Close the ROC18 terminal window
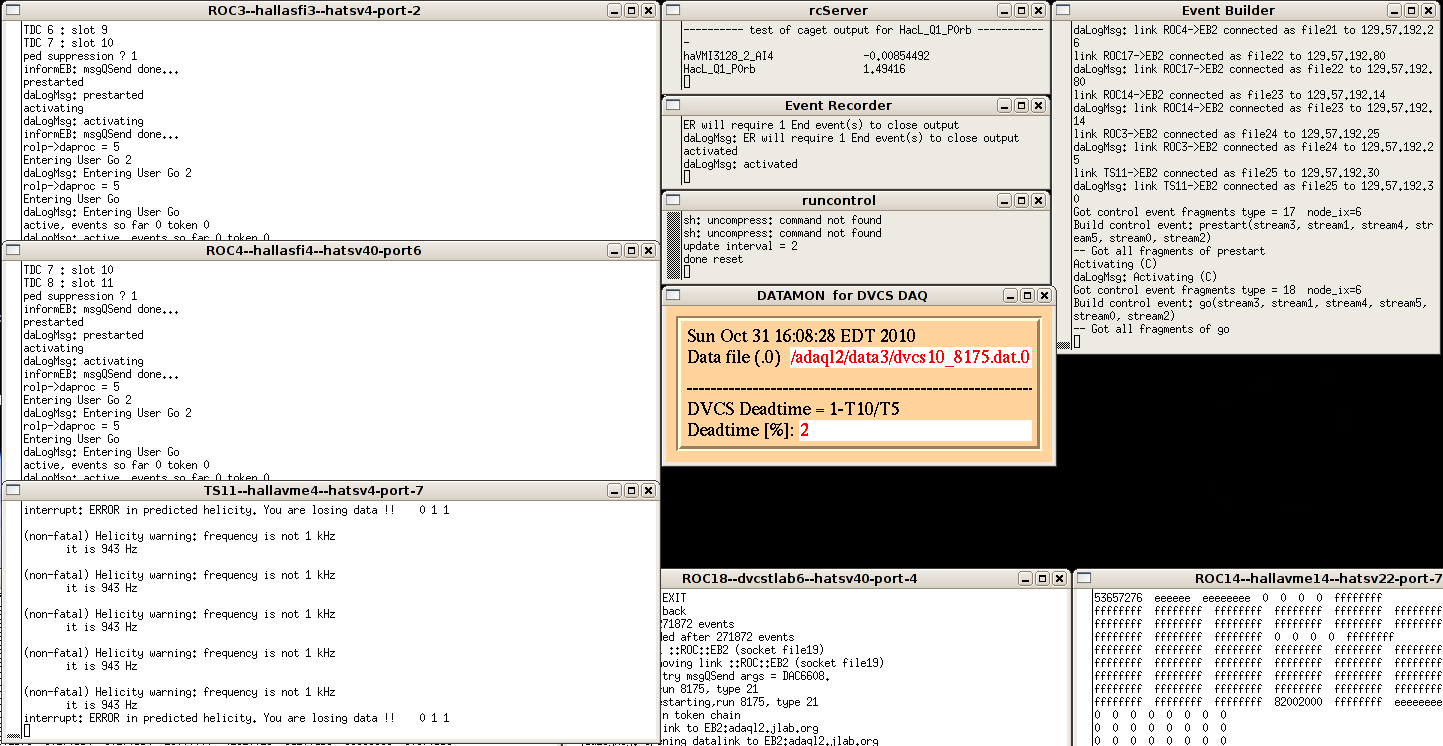Viewport: 1443px width, 746px height. pyautogui.click(x=1058, y=578)
